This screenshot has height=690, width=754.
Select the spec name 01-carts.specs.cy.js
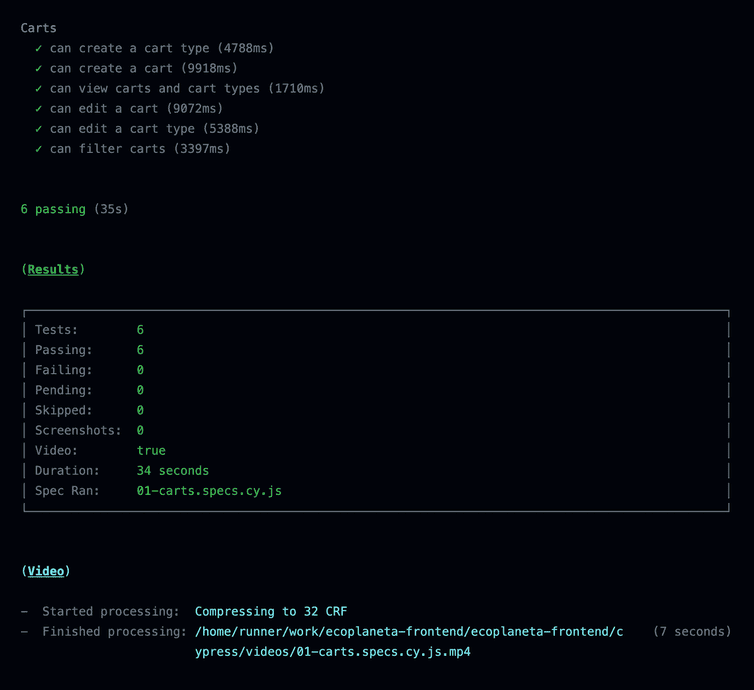tap(209, 490)
